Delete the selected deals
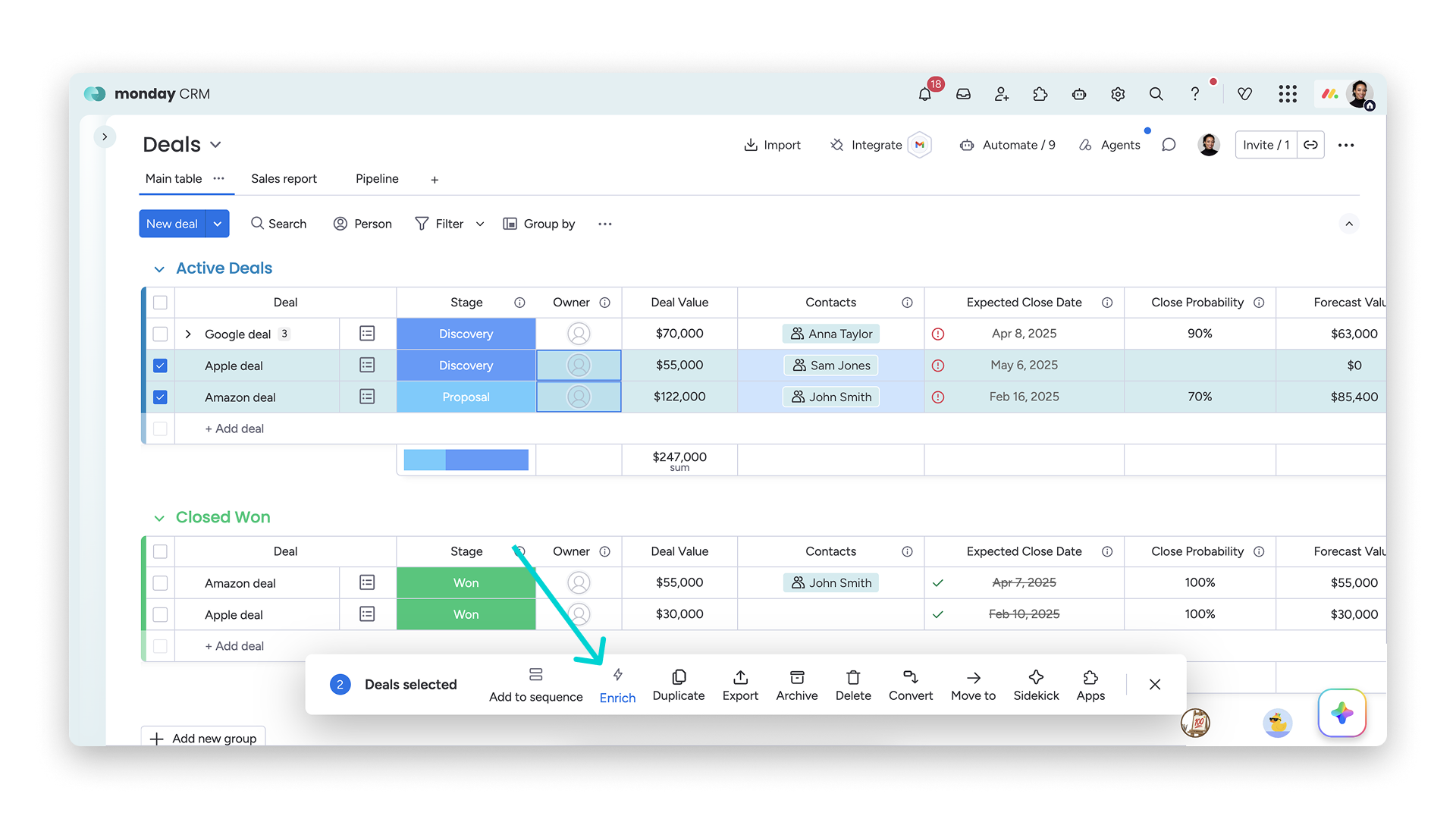Image resolution: width=1456 pixels, height=819 pixels. point(853,686)
